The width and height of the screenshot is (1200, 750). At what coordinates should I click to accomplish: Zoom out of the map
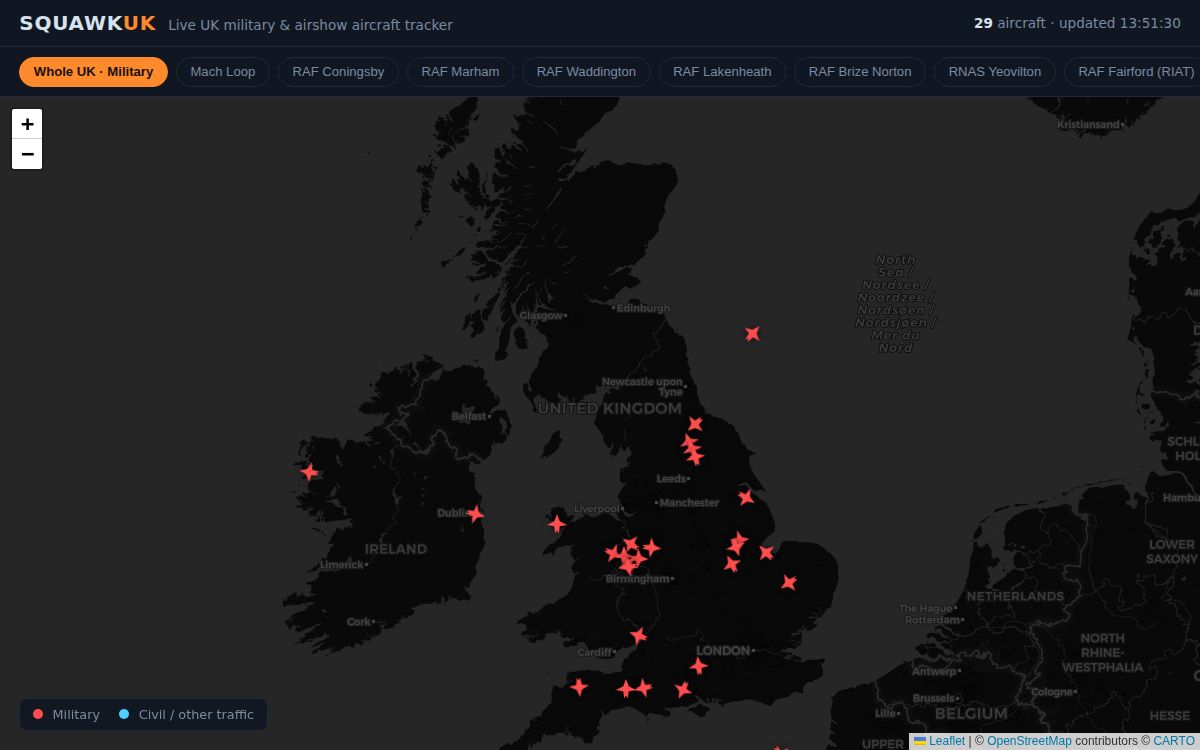[27, 154]
